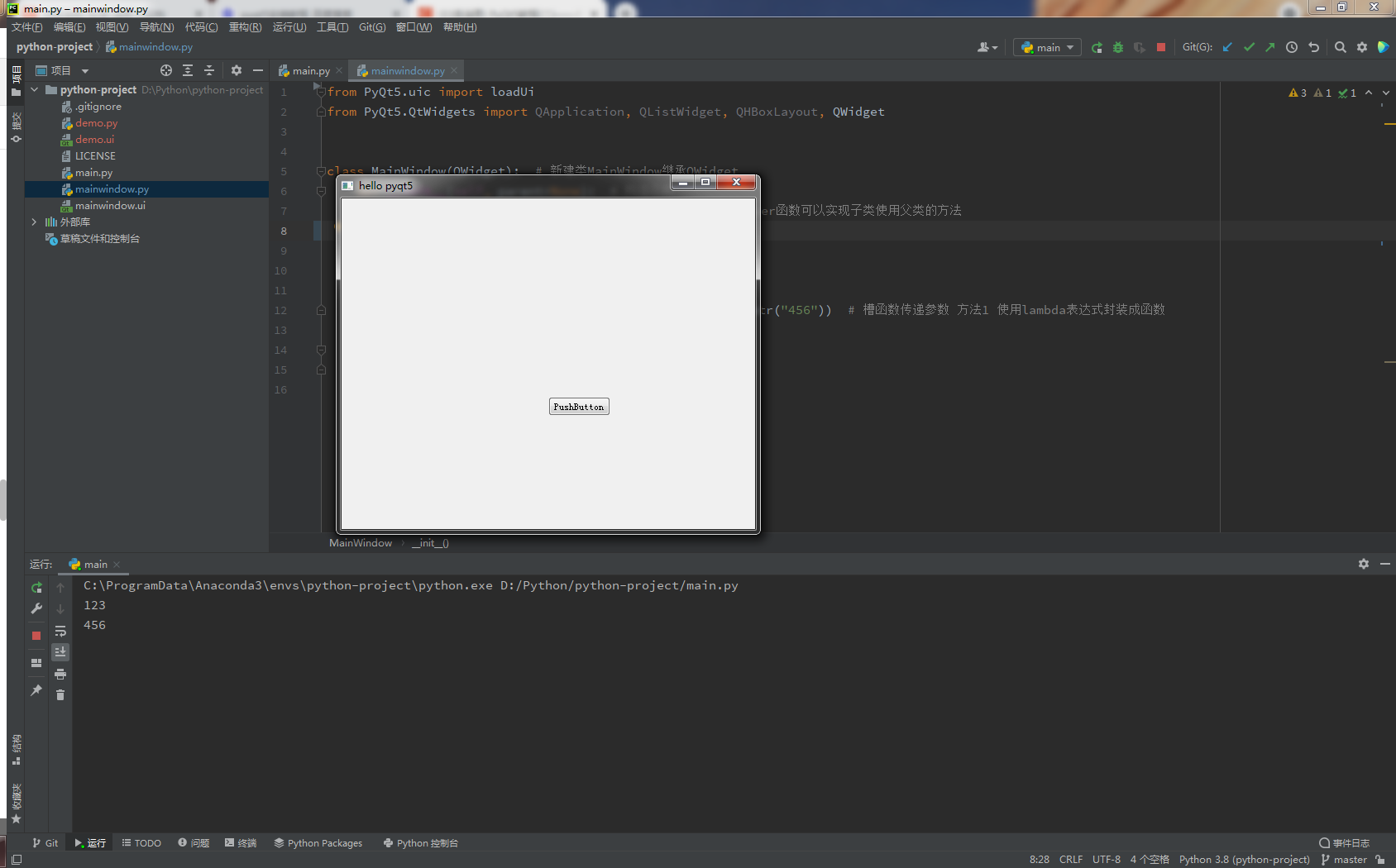Expand the 外部库 tree node
Screen dimensions: 1396x868
(x=34, y=222)
